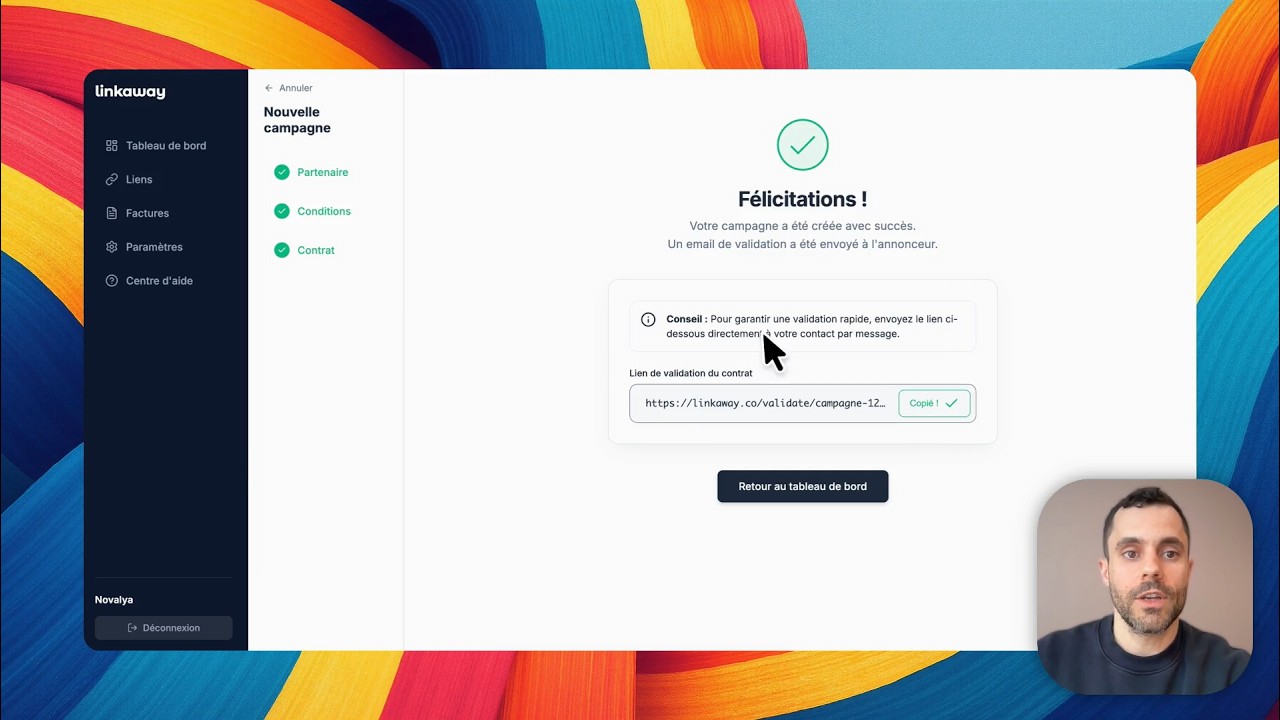Click the contract validation link field
Viewport: 1280px width, 720px height.
(765, 403)
